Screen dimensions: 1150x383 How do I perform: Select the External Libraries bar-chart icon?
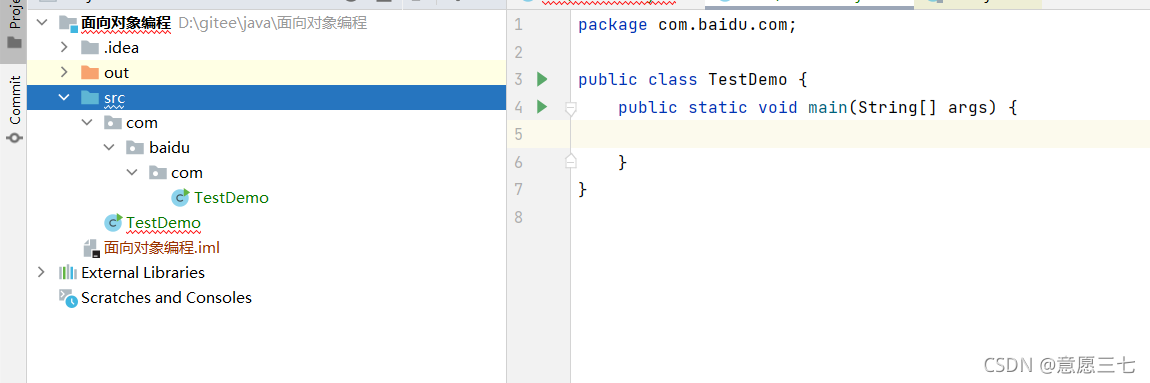67,272
